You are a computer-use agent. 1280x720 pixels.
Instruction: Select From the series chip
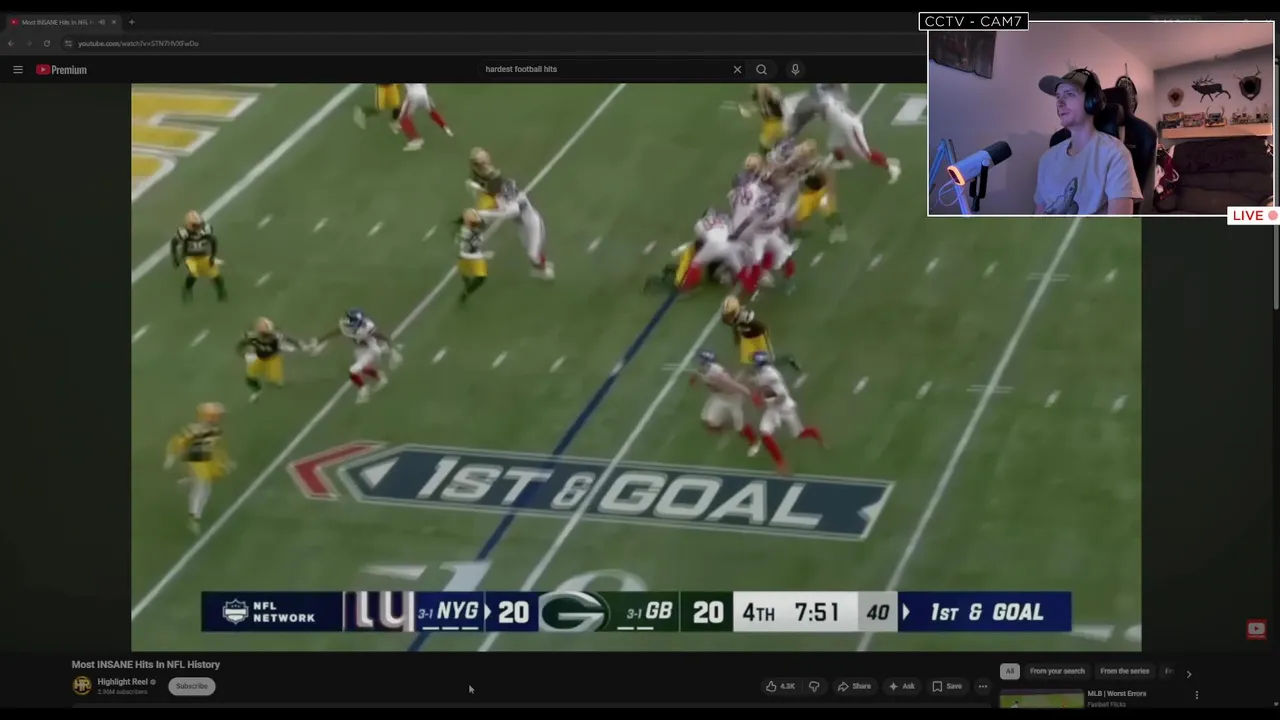(1125, 671)
